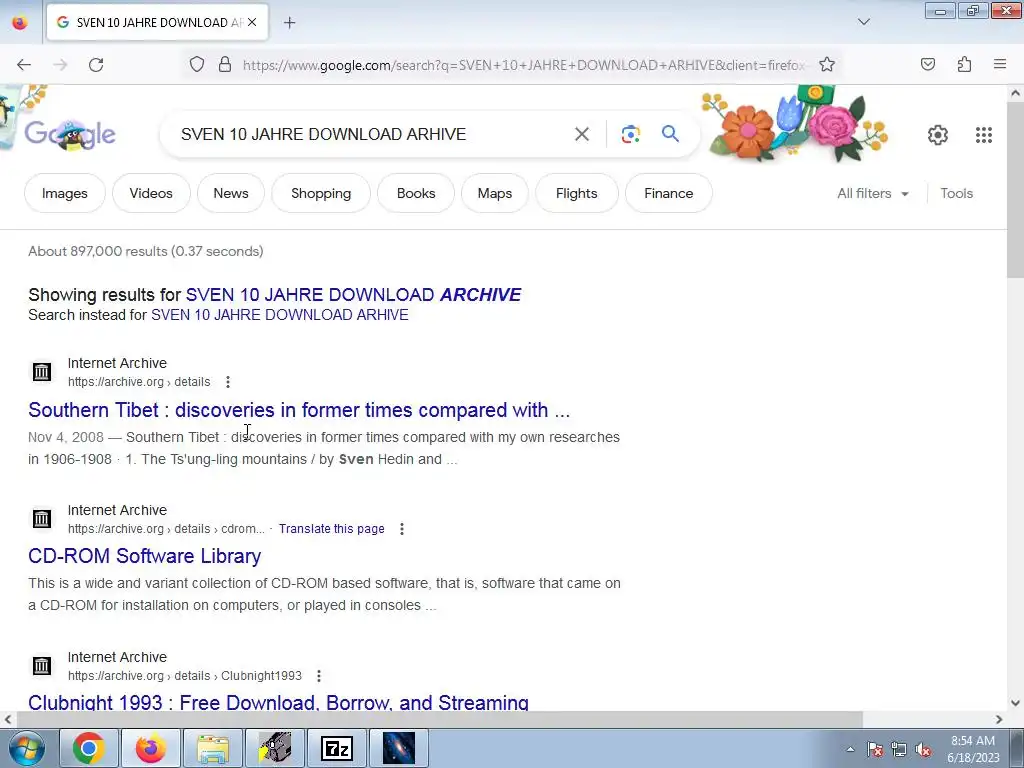
Task: Close the SVEN 10 JAHRE tab
Action: tap(252, 22)
